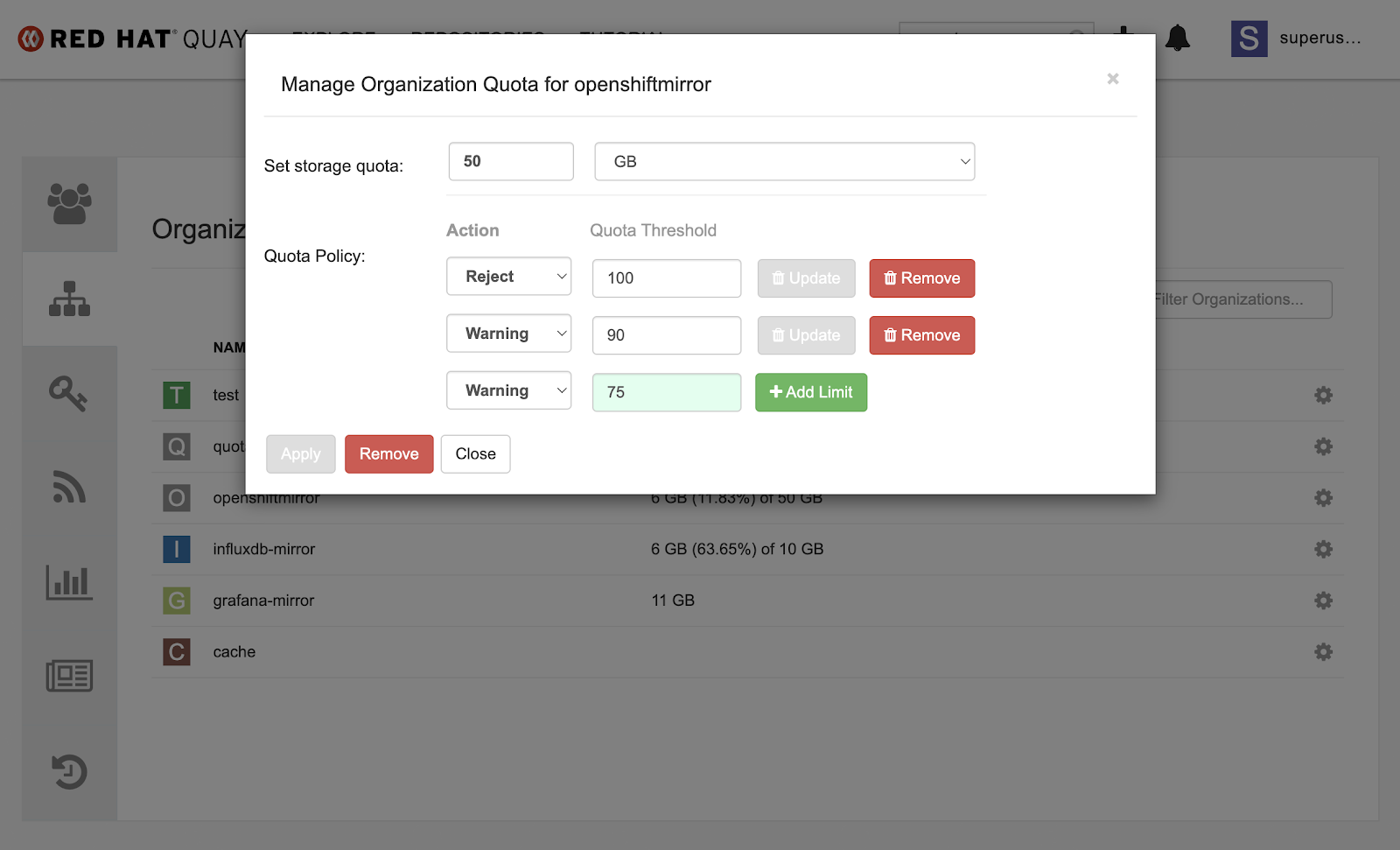Open notifications via the bell icon

[x=1177, y=38]
